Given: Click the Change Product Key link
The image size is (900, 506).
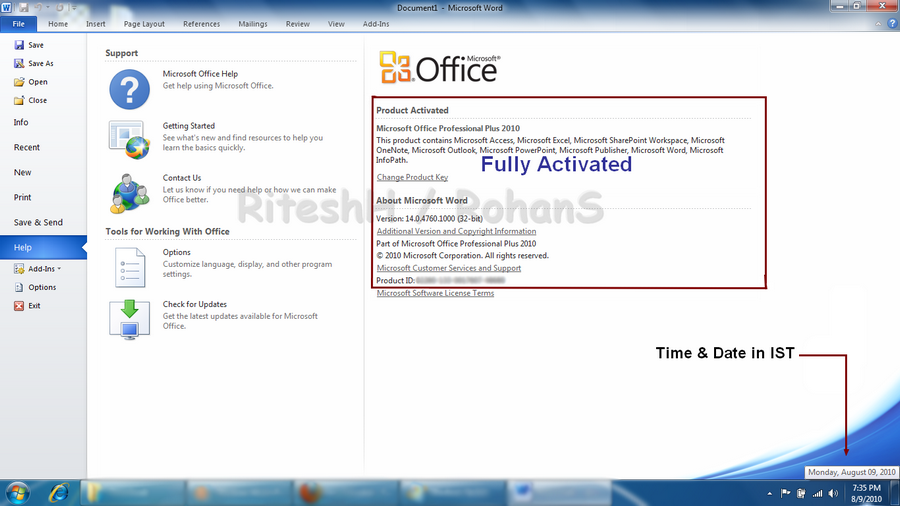Looking at the screenshot, I should tap(412, 177).
